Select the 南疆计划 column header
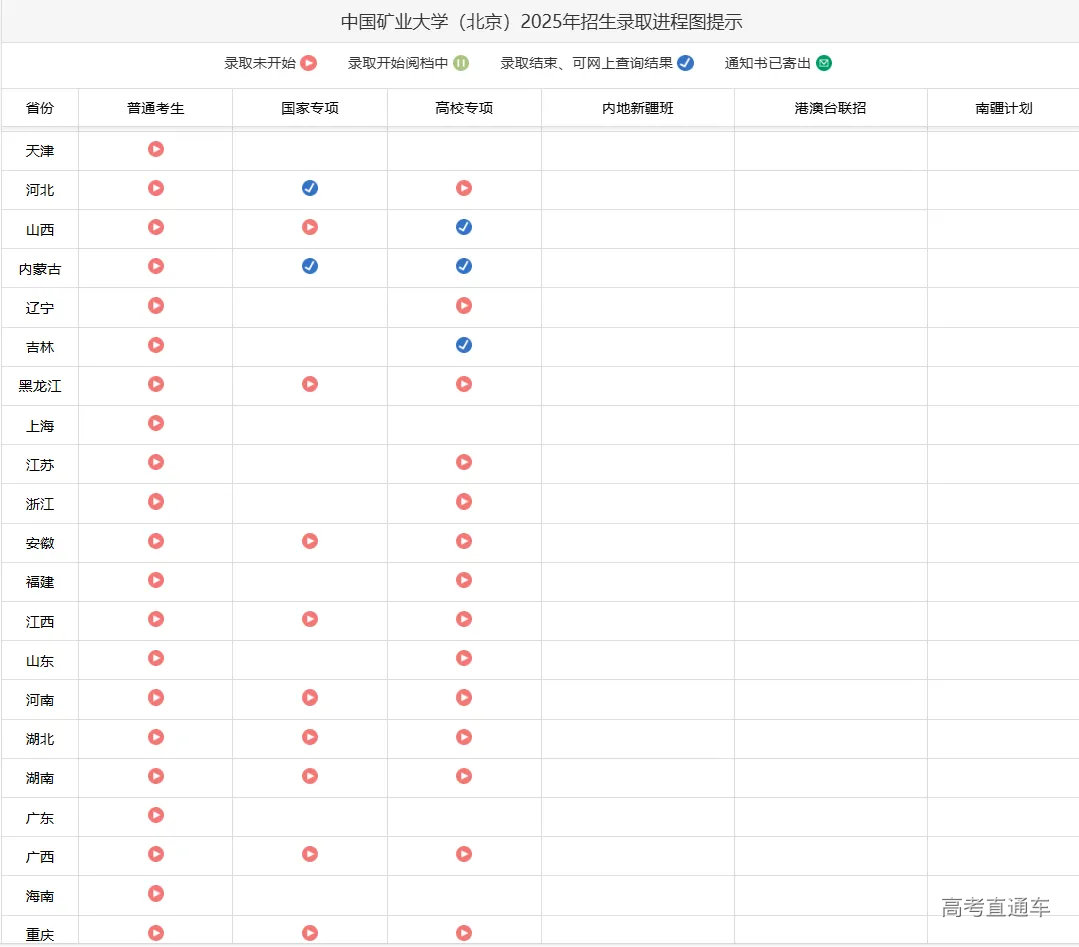 click(x=1004, y=108)
